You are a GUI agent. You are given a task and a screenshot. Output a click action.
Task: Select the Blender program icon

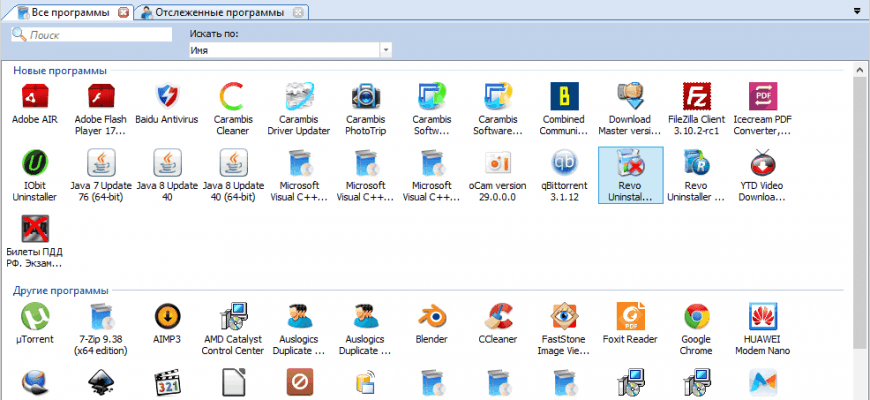tap(432, 316)
